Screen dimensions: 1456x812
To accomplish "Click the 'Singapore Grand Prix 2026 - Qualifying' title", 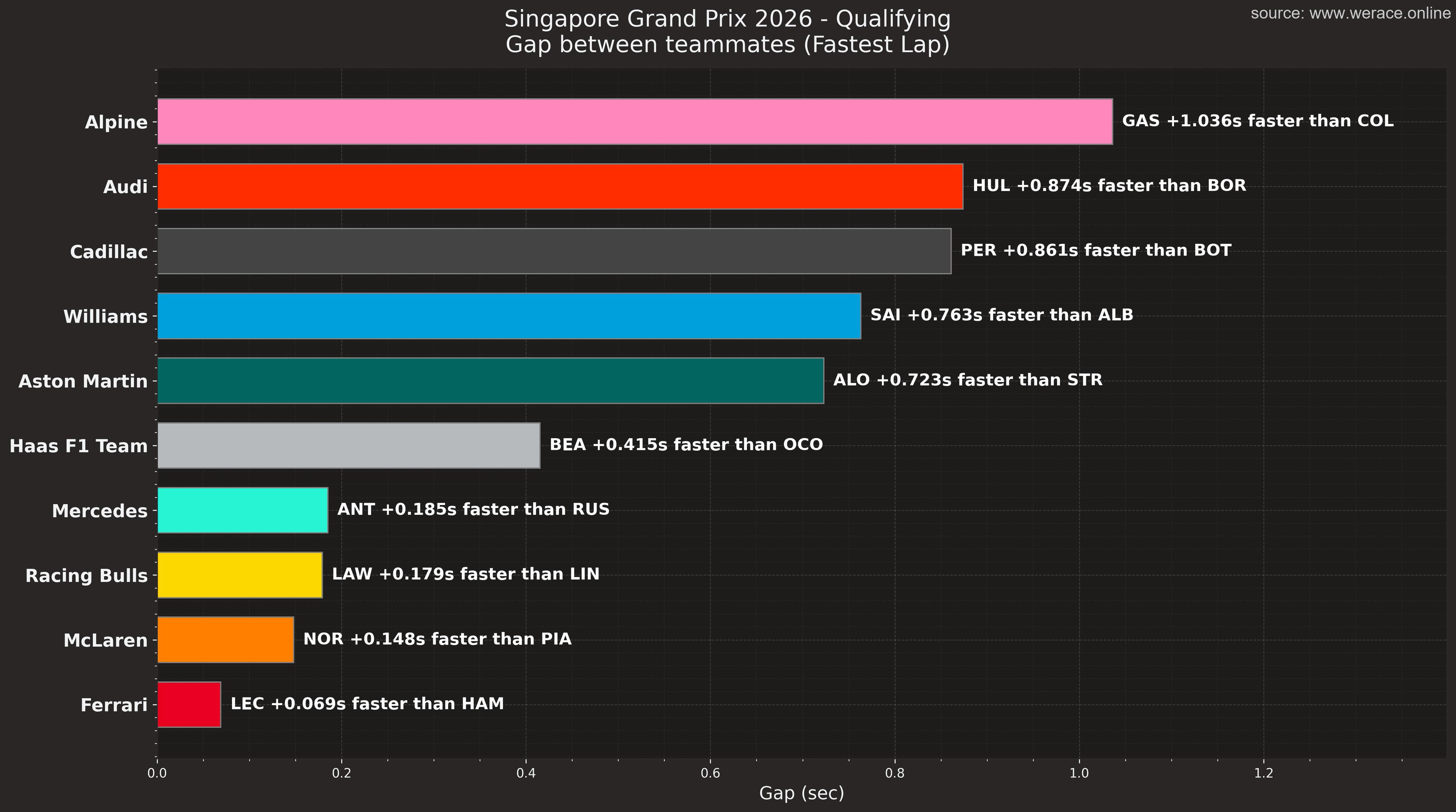I will [728, 19].
